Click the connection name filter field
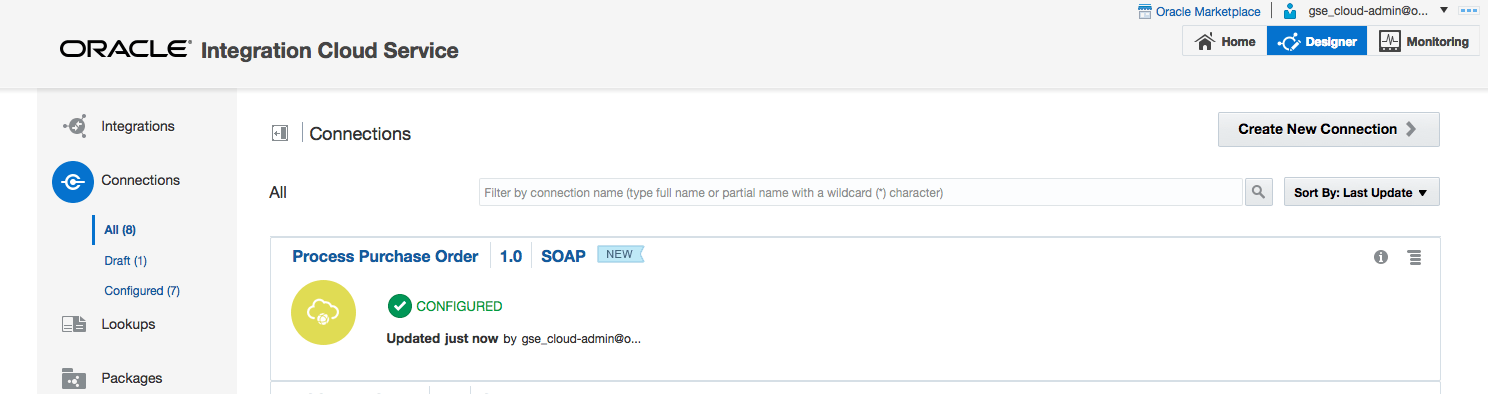This screenshot has height=394, width=1488. click(861, 192)
